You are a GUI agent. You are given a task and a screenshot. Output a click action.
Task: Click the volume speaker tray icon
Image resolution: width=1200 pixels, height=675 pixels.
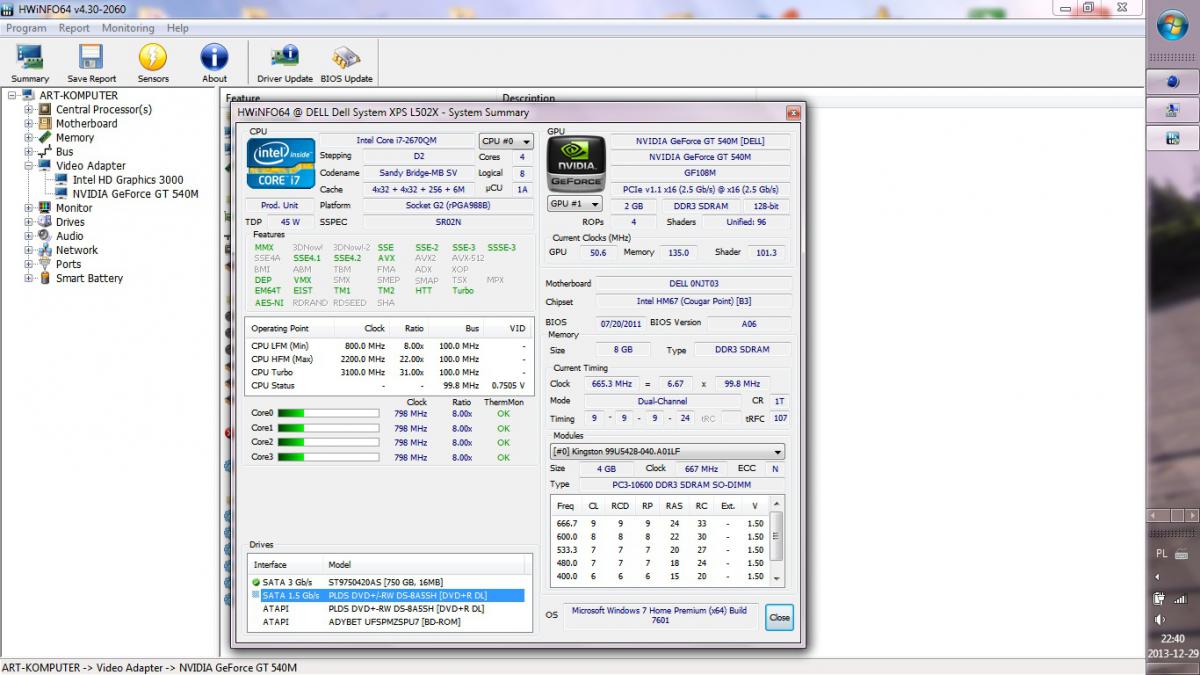point(1160,620)
